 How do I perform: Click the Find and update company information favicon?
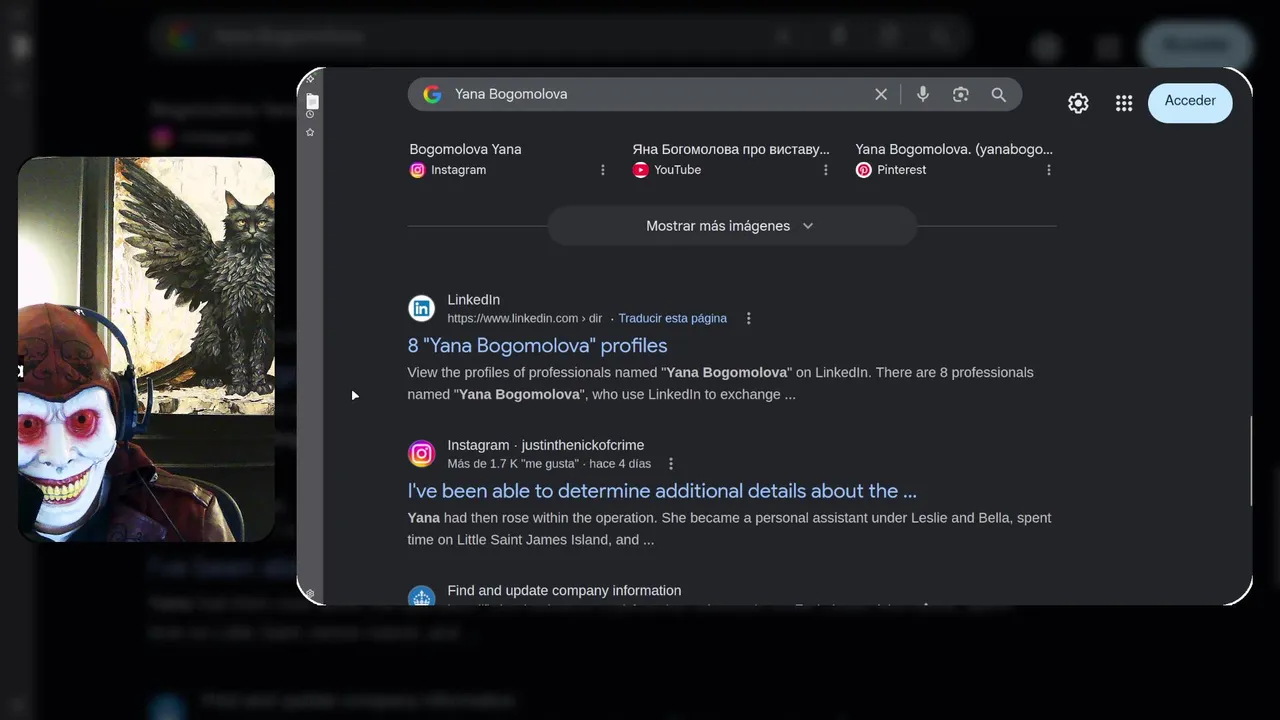point(422,597)
